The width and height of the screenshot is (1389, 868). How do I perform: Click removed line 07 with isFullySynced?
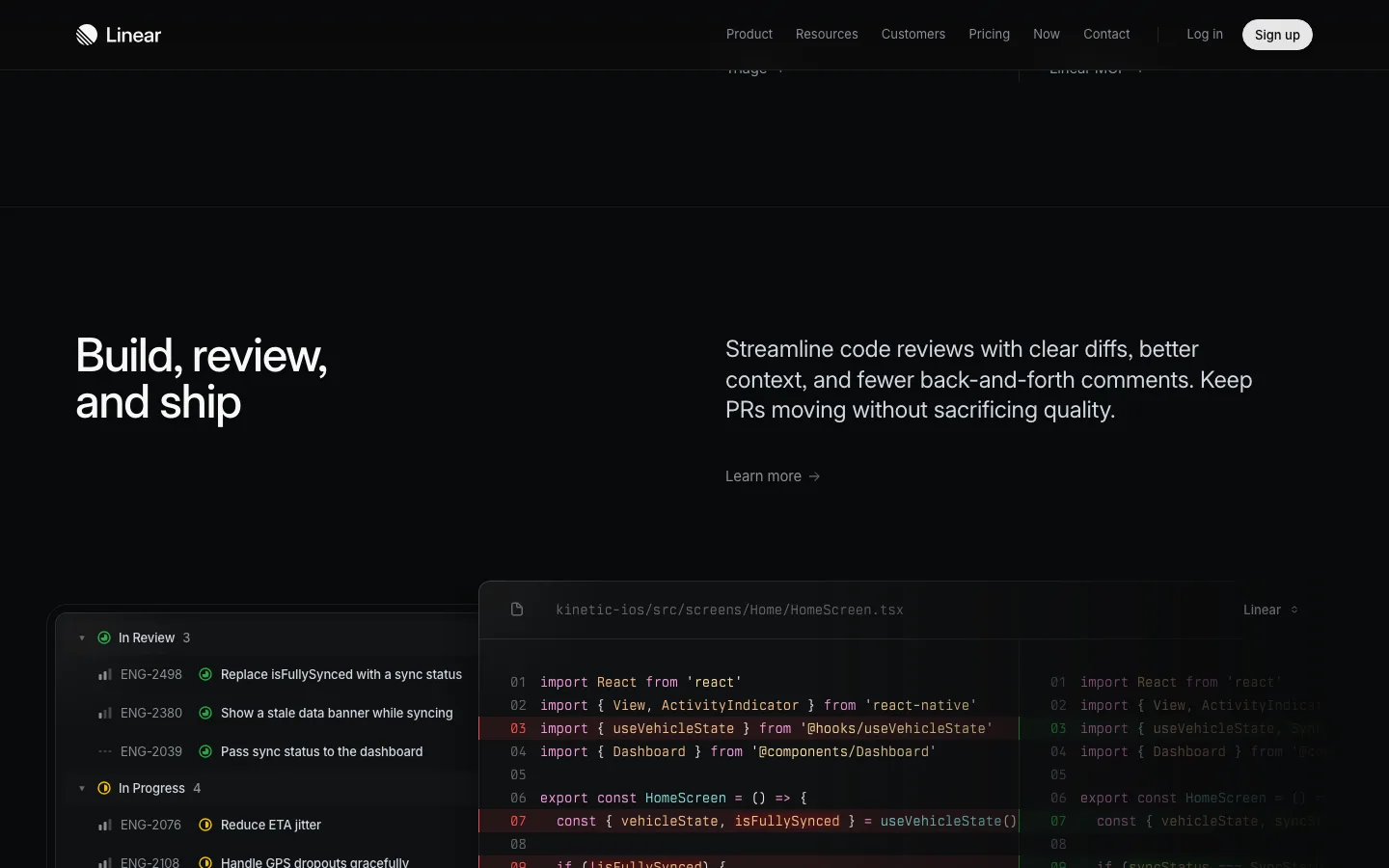[749, 821]
